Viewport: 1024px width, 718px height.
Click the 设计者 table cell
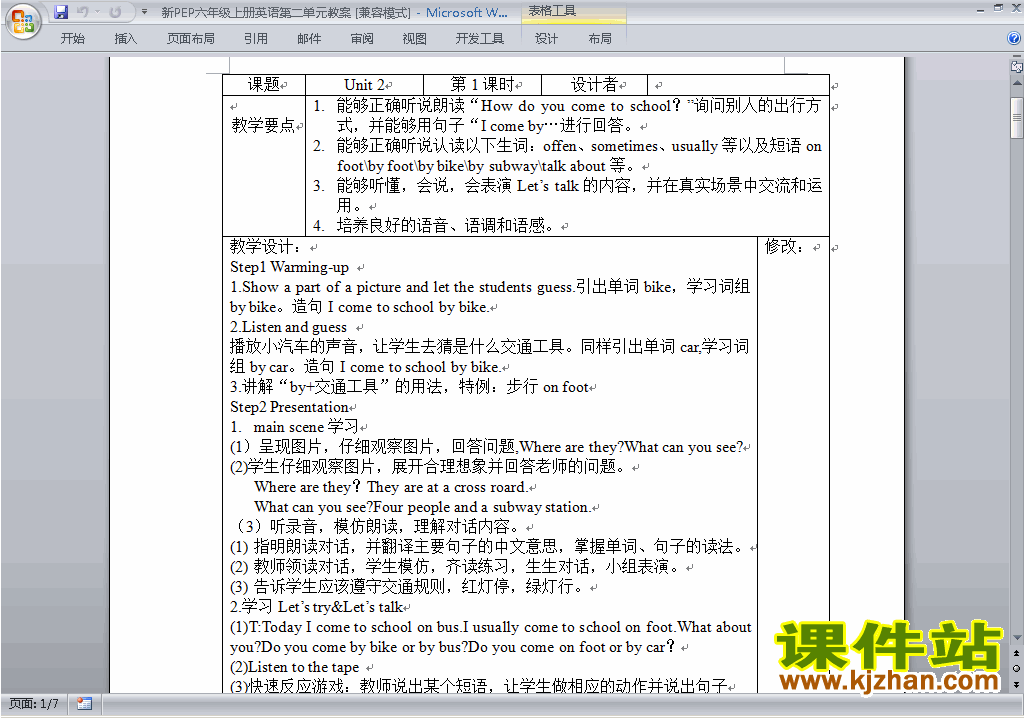click(594, 84)
